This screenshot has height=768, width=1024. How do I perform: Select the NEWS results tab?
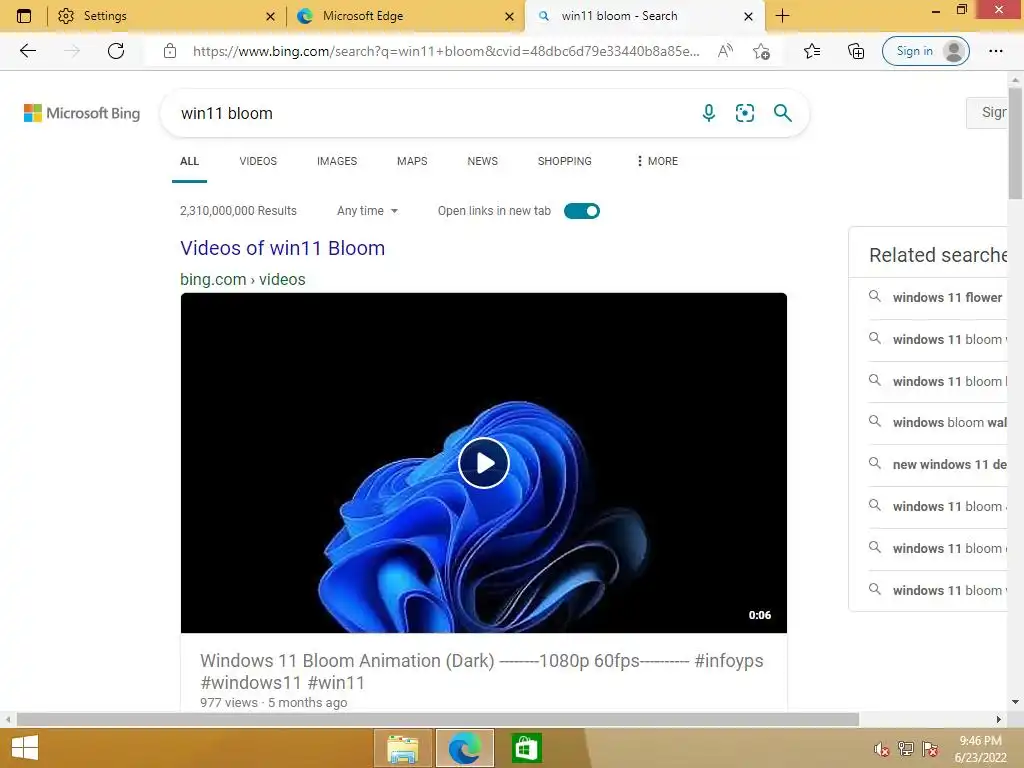coord(483,161)
